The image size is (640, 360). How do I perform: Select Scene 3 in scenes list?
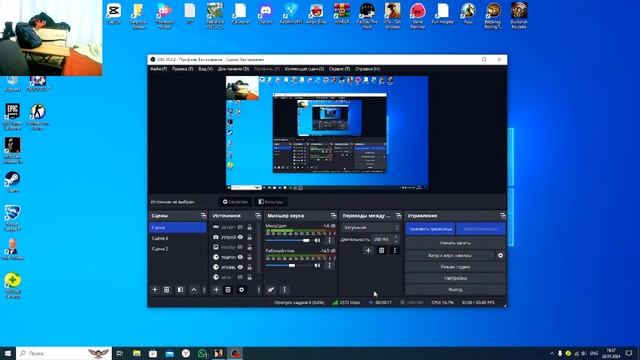(x=178, y=238)
